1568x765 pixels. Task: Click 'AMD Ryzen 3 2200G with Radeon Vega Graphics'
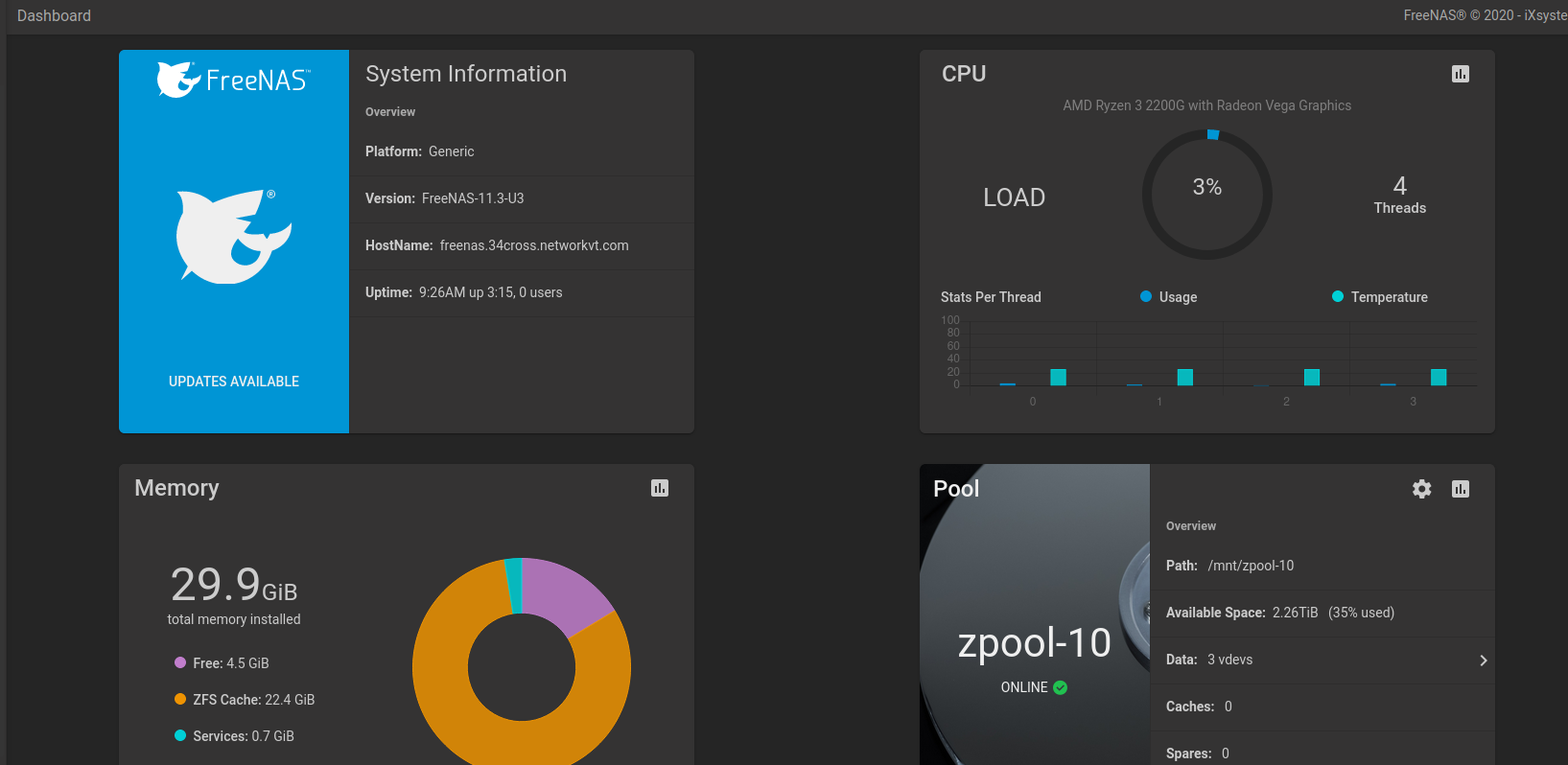(1206, 105)
